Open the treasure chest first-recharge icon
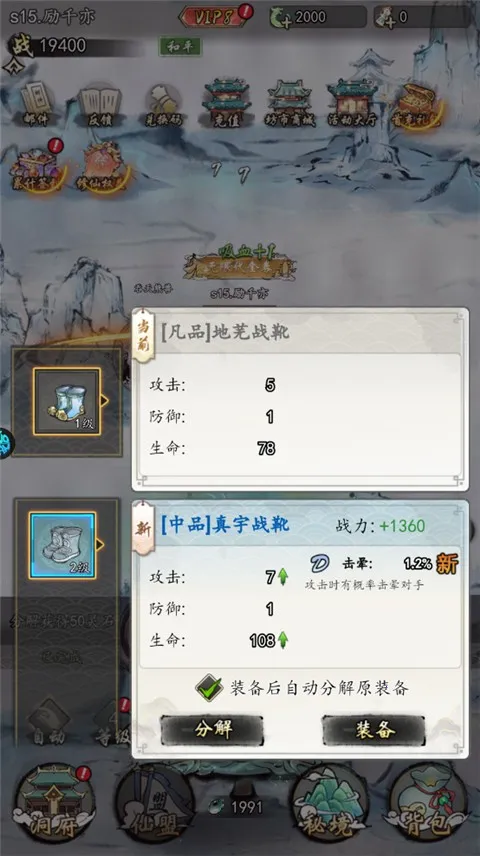480x856 pixels. pos(416,105)
